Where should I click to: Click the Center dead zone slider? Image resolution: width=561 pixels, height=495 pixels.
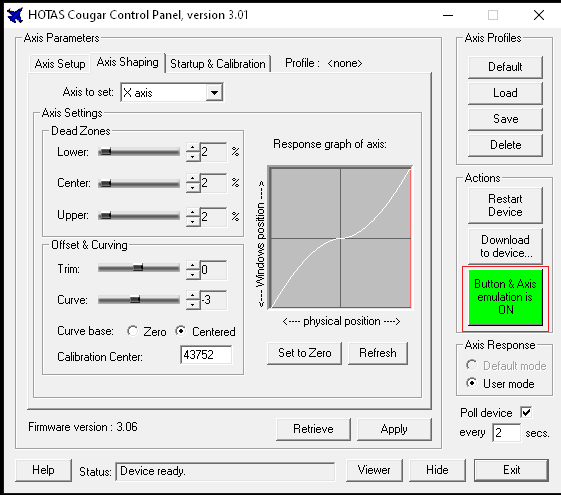pyautogui.click(x=139, y=183)
